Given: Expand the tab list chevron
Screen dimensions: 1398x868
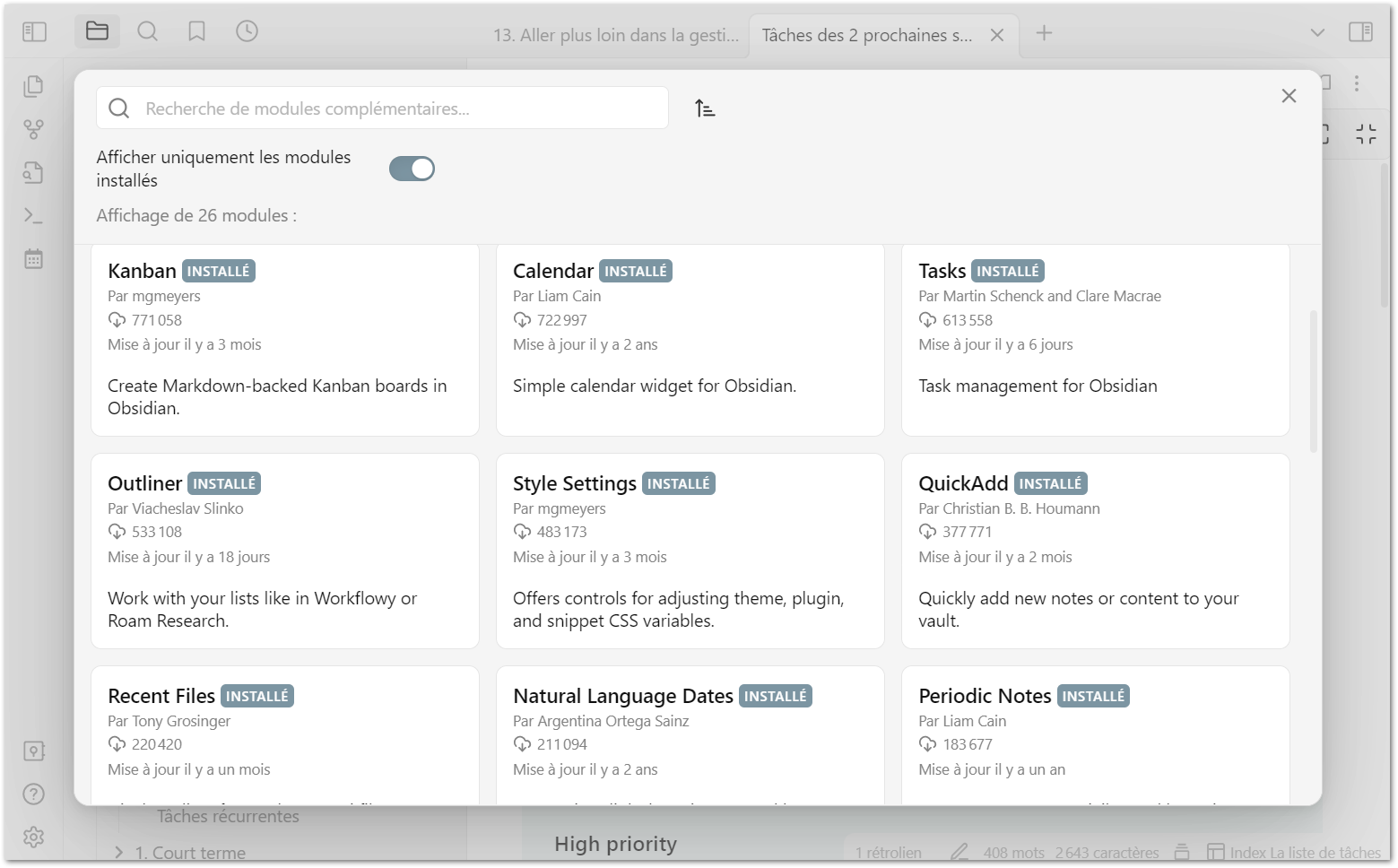Looking at the screenshot, I should coord(1316,33).
